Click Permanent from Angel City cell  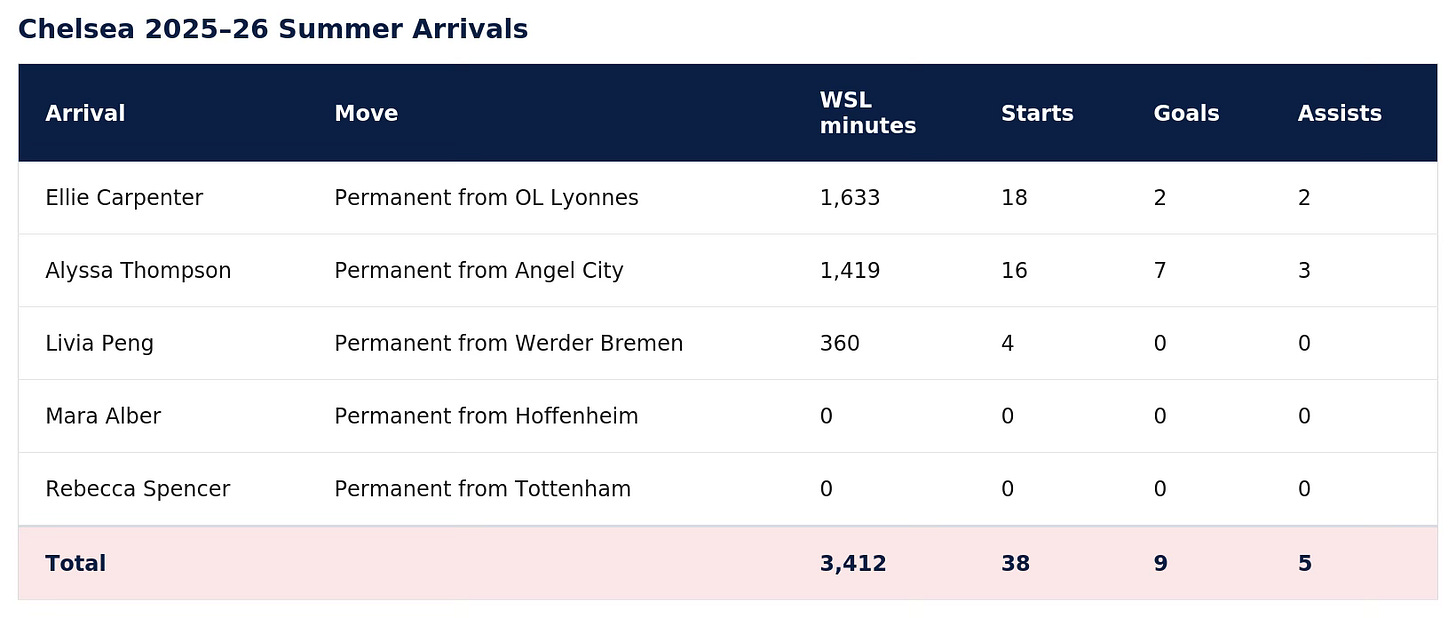[479, 271]
